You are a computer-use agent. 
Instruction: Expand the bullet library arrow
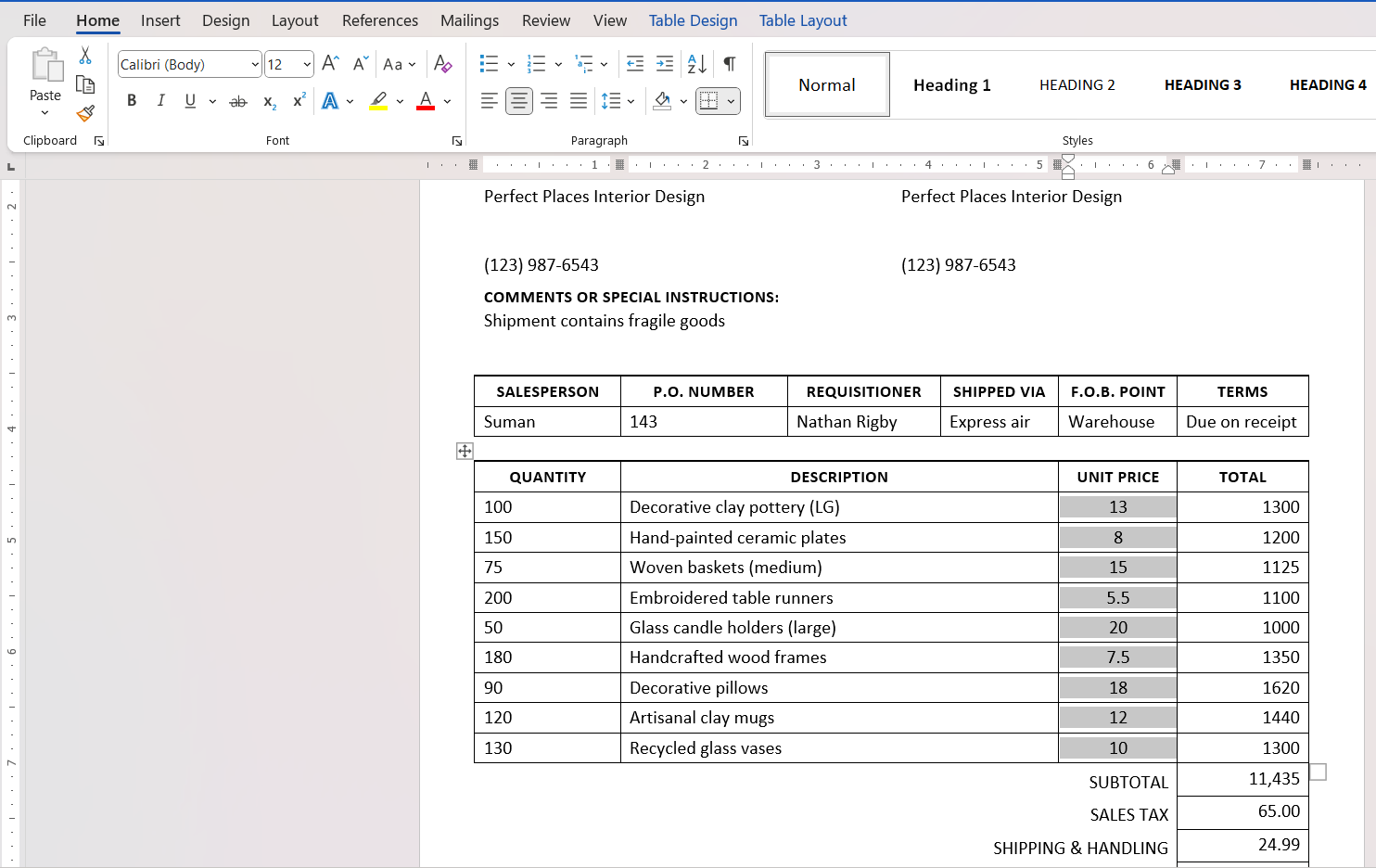[x=511, y=64]
